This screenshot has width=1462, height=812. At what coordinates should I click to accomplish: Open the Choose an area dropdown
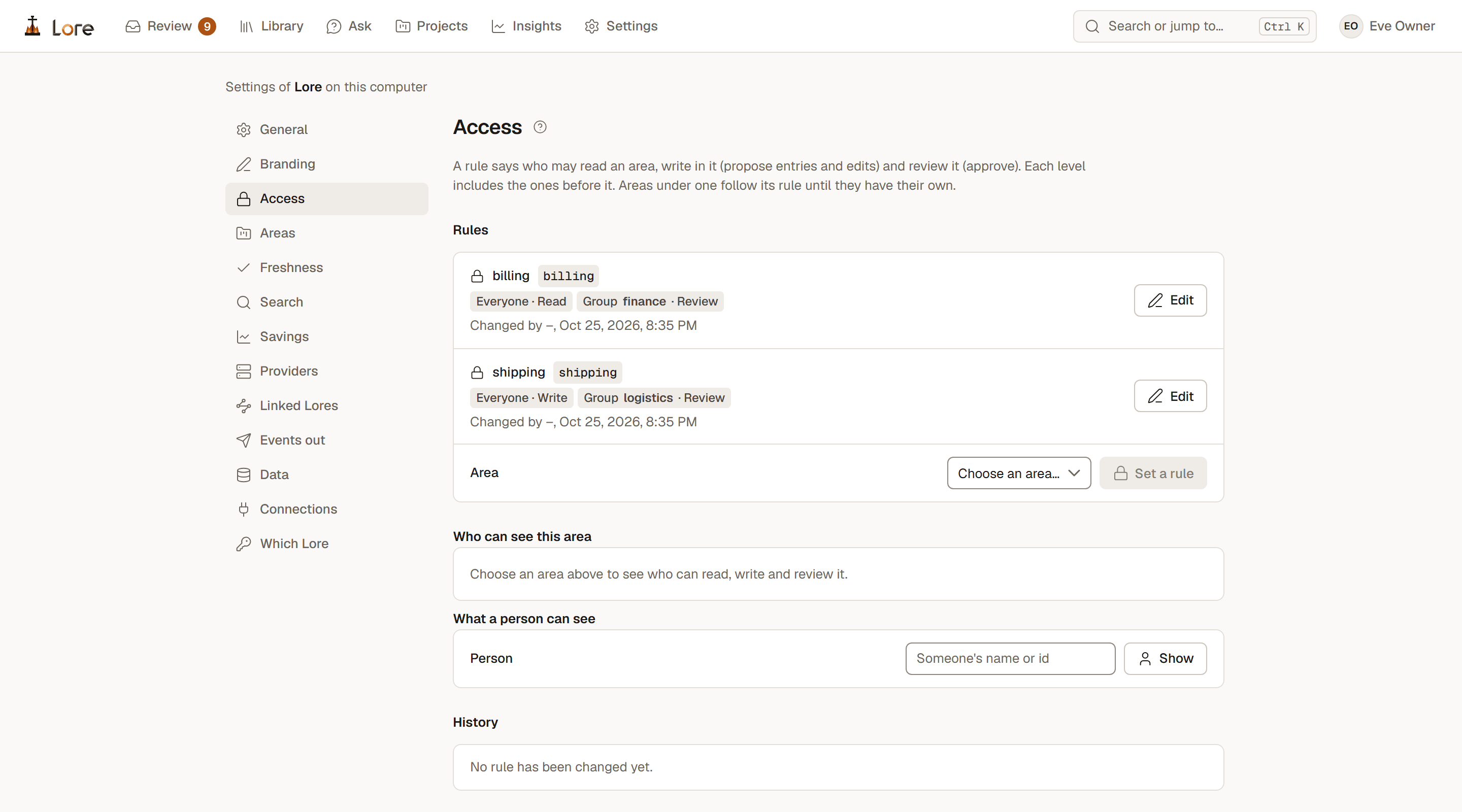click(x=1019, y=473)
